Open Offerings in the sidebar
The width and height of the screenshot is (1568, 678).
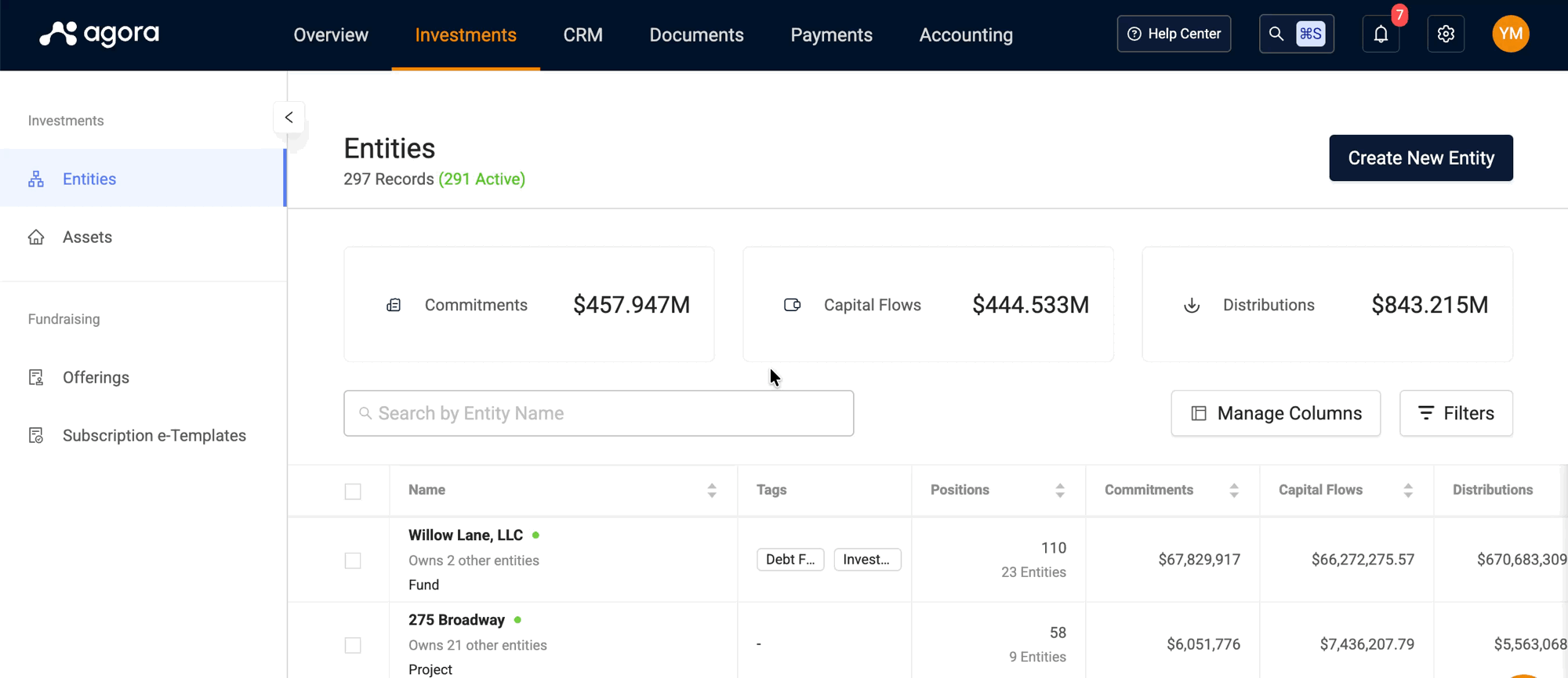click(x=143, y=377)
